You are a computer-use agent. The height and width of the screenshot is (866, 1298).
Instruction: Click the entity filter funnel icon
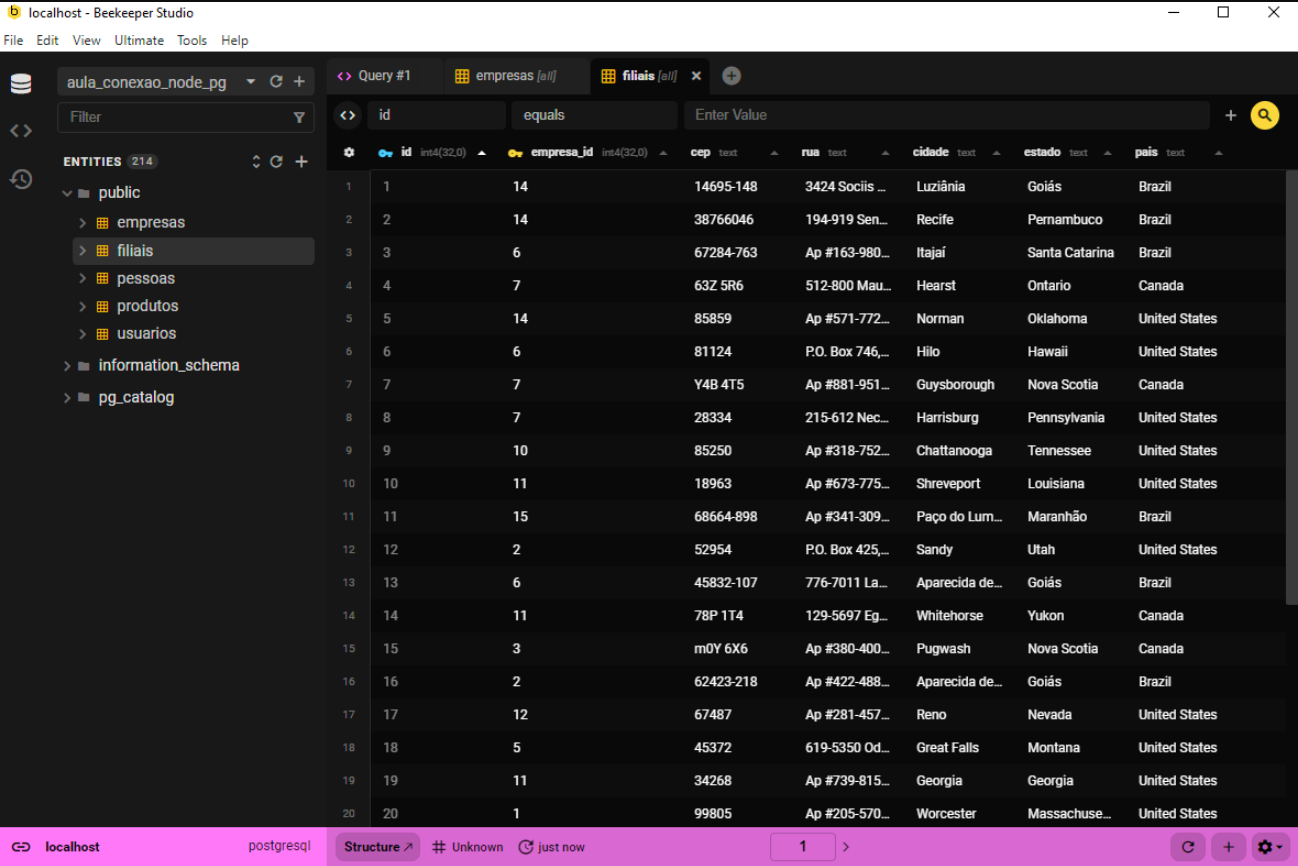[299, 117]
